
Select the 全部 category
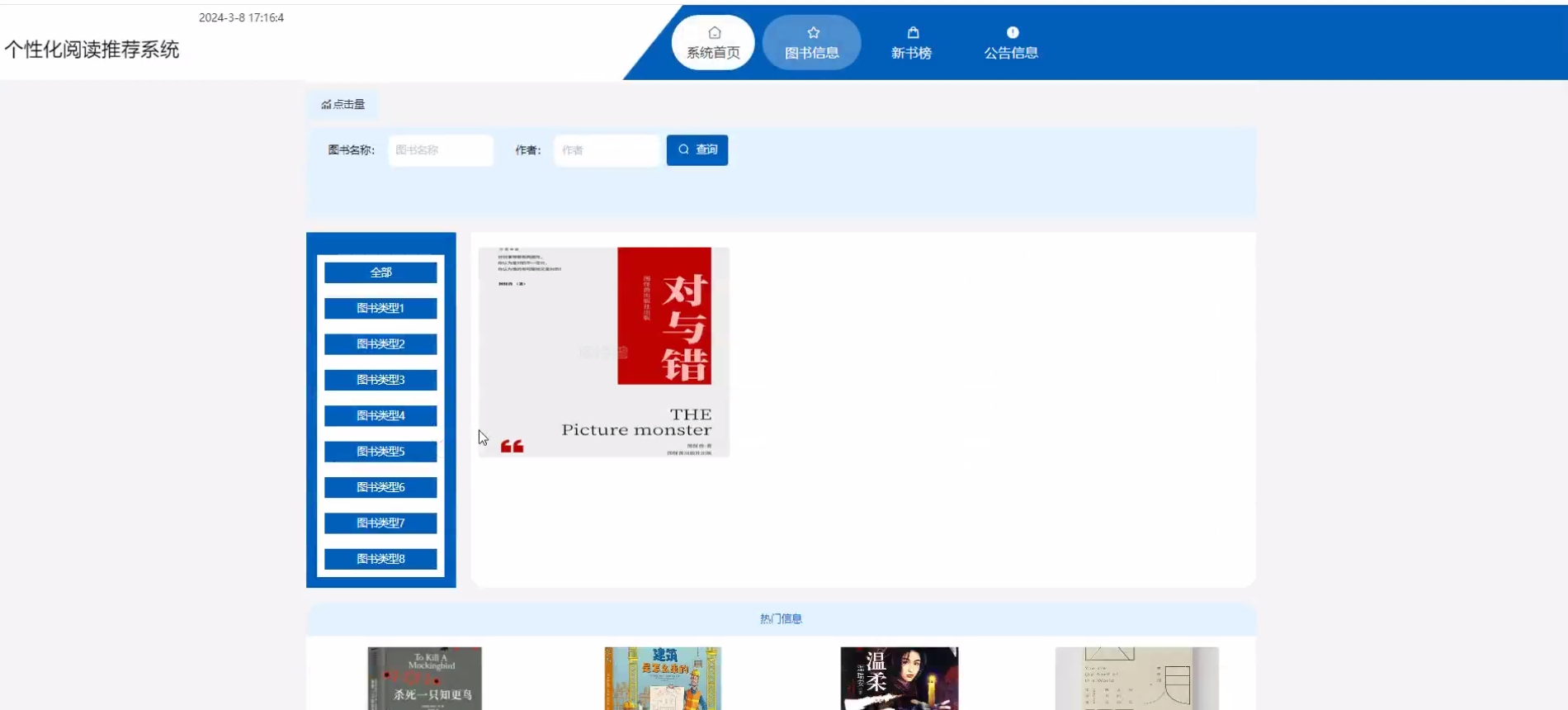(380, 272)
